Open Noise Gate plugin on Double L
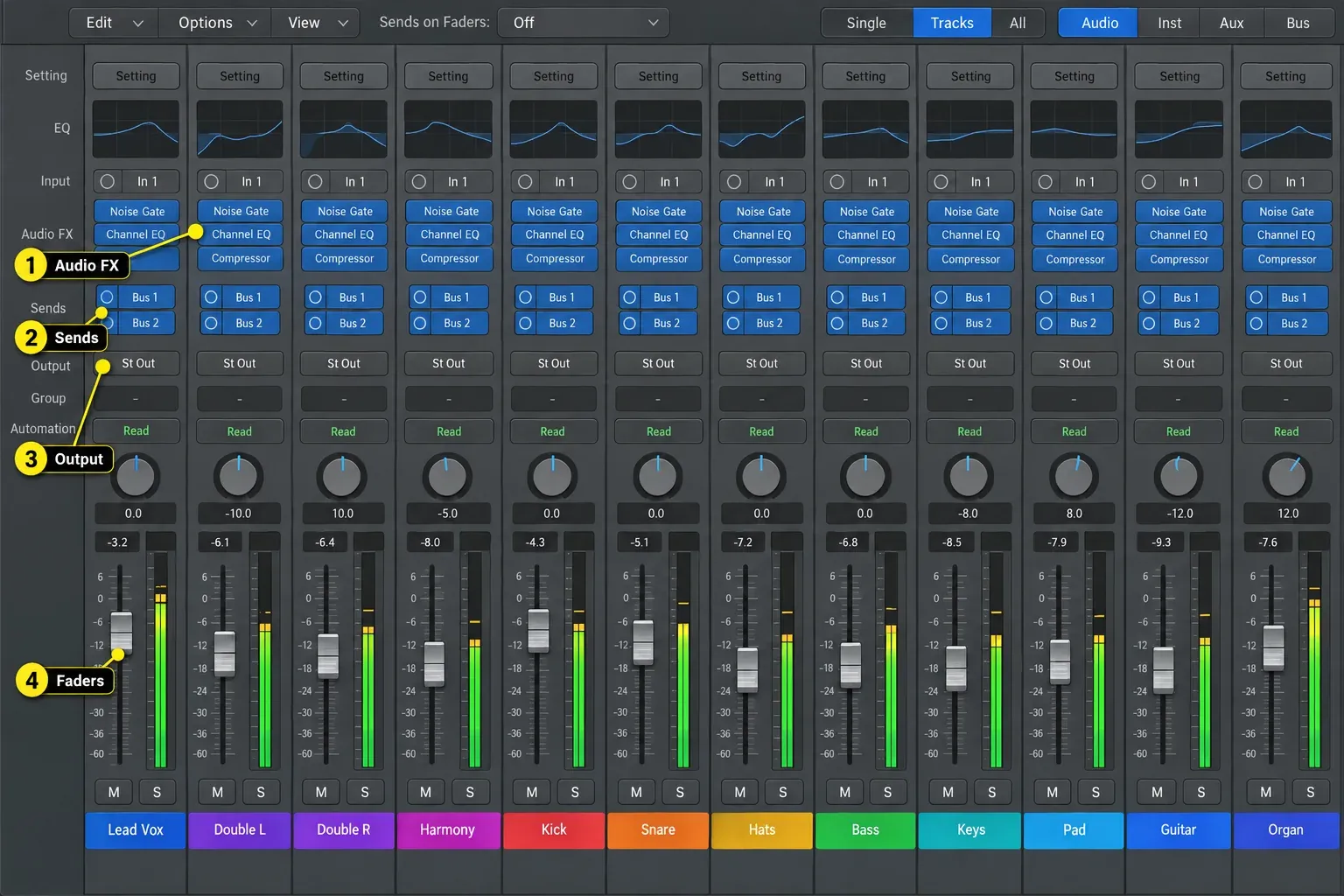 (241, 211)
